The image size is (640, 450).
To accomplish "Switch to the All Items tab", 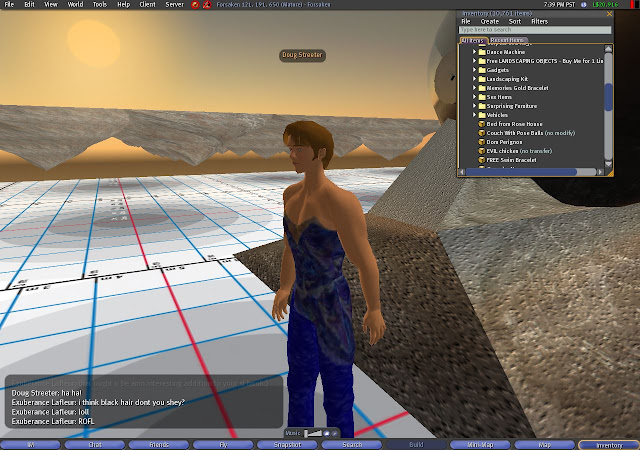I will pyautogui.click(x=473, y=40).
